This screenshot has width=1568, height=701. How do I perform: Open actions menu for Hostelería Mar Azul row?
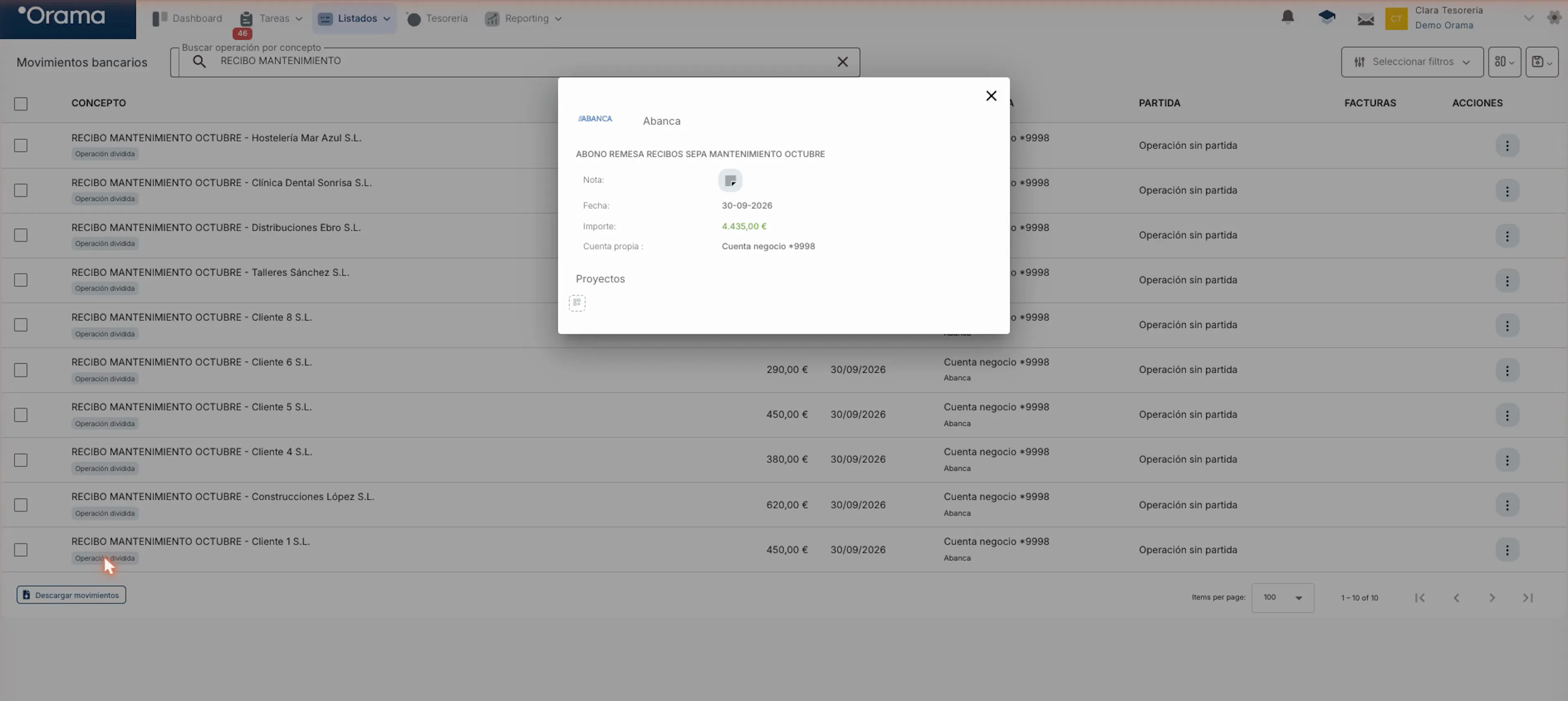[1506, 145]
